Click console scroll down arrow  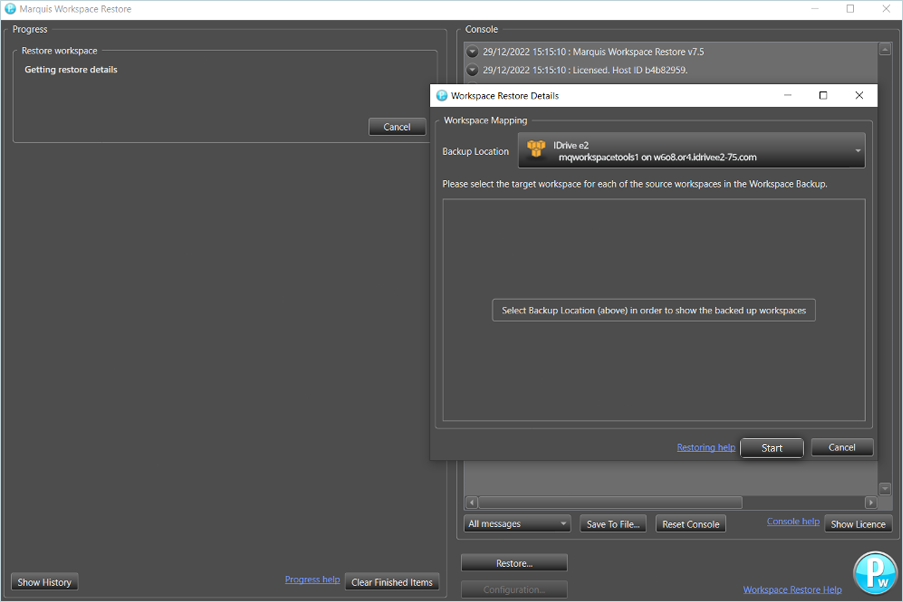(885, 489)
